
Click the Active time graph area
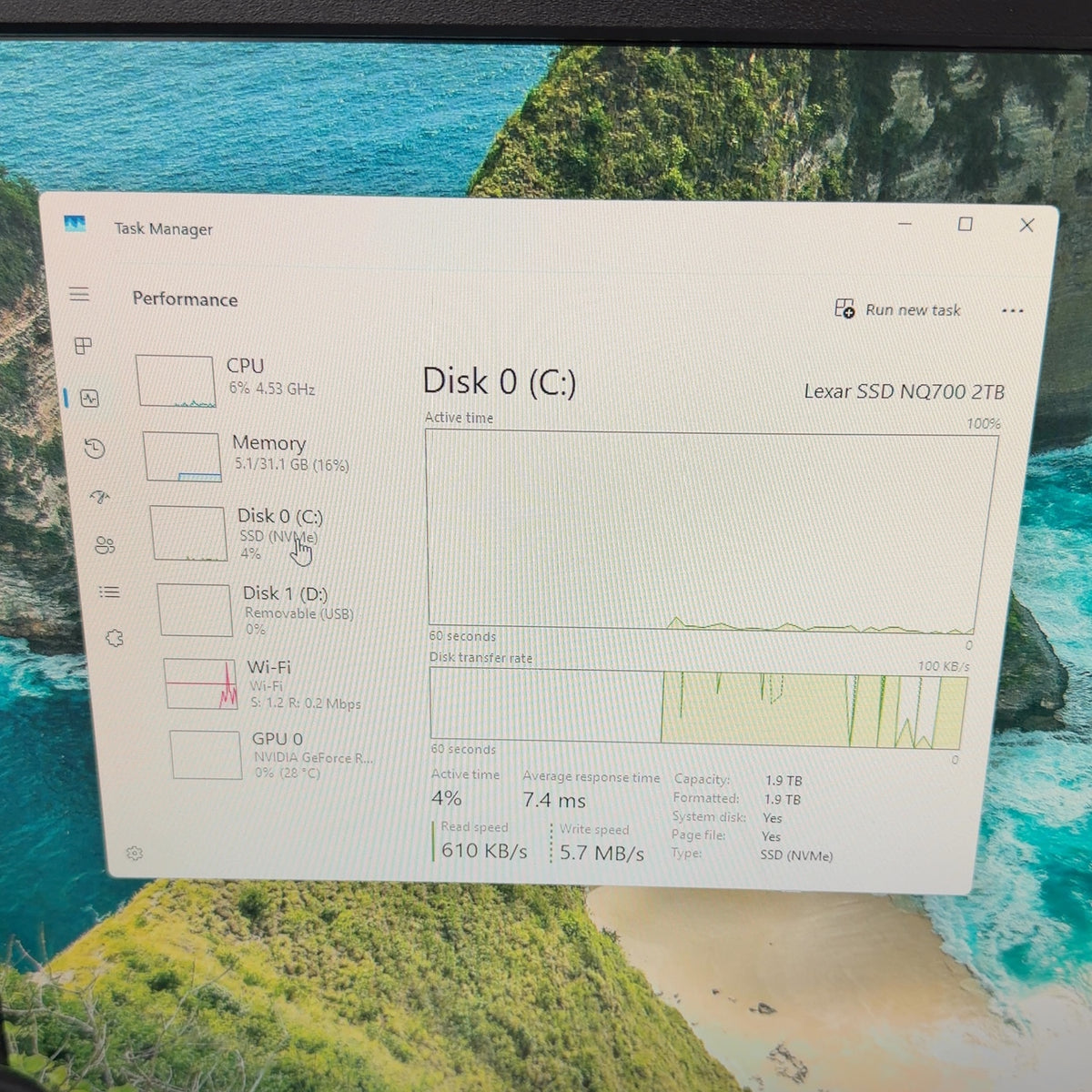pos(713,531)
